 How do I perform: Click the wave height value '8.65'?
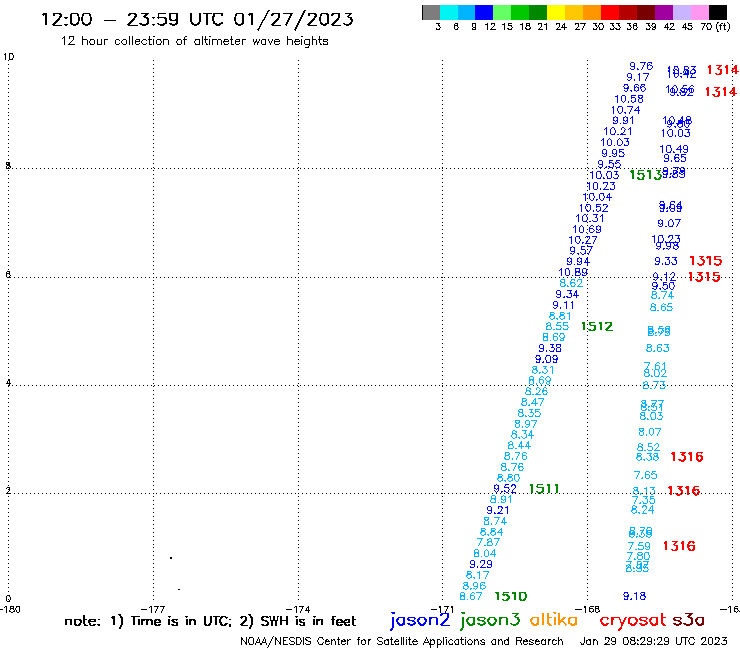pyautogui.click(x=661, y=307)
